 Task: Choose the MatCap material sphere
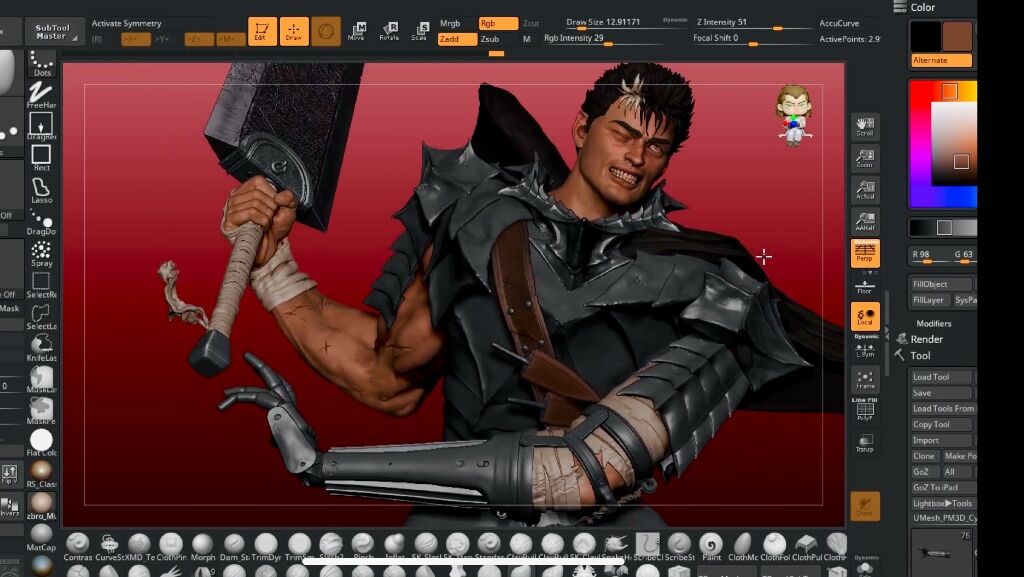pyautogui.click(x=41, y=537)
